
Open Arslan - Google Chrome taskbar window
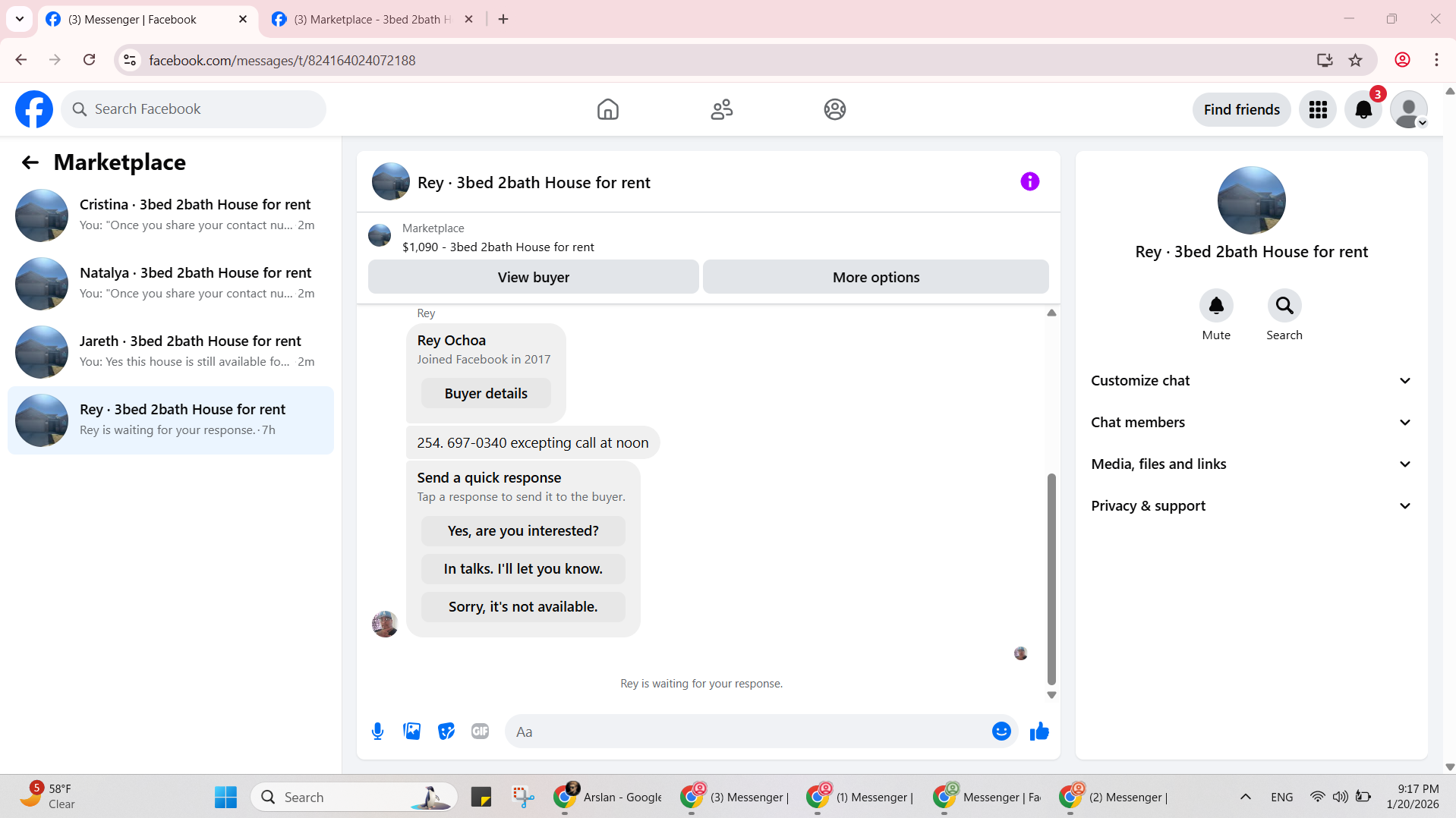coord(609,798)
